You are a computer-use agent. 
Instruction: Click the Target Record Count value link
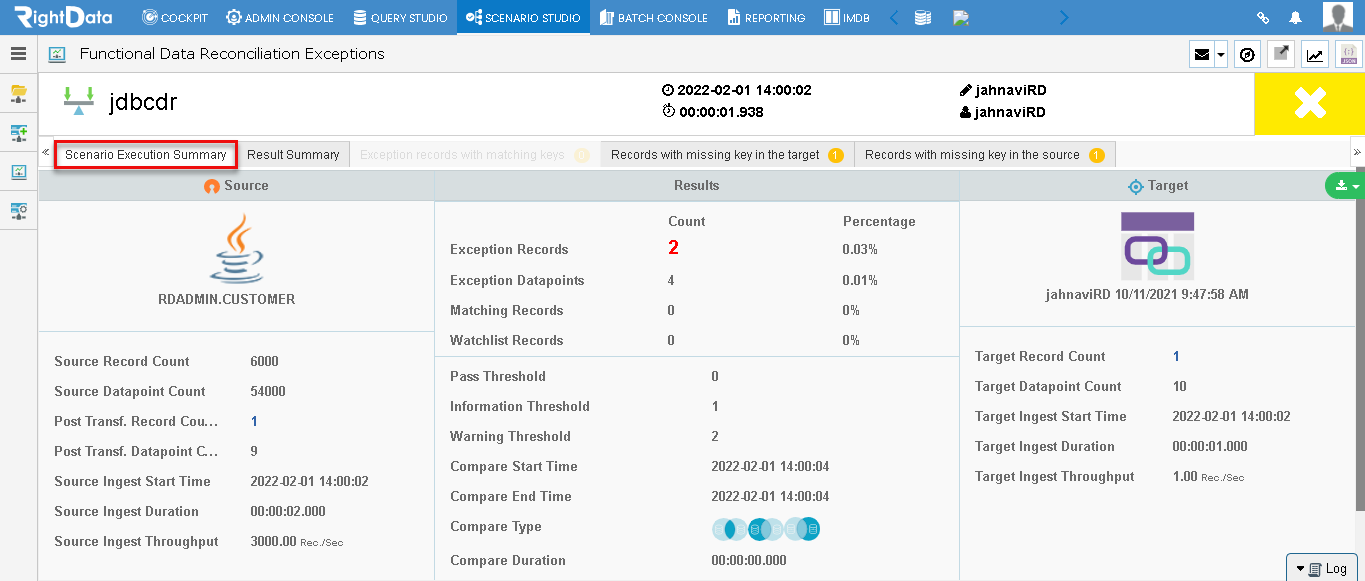tap(1176, 356)
